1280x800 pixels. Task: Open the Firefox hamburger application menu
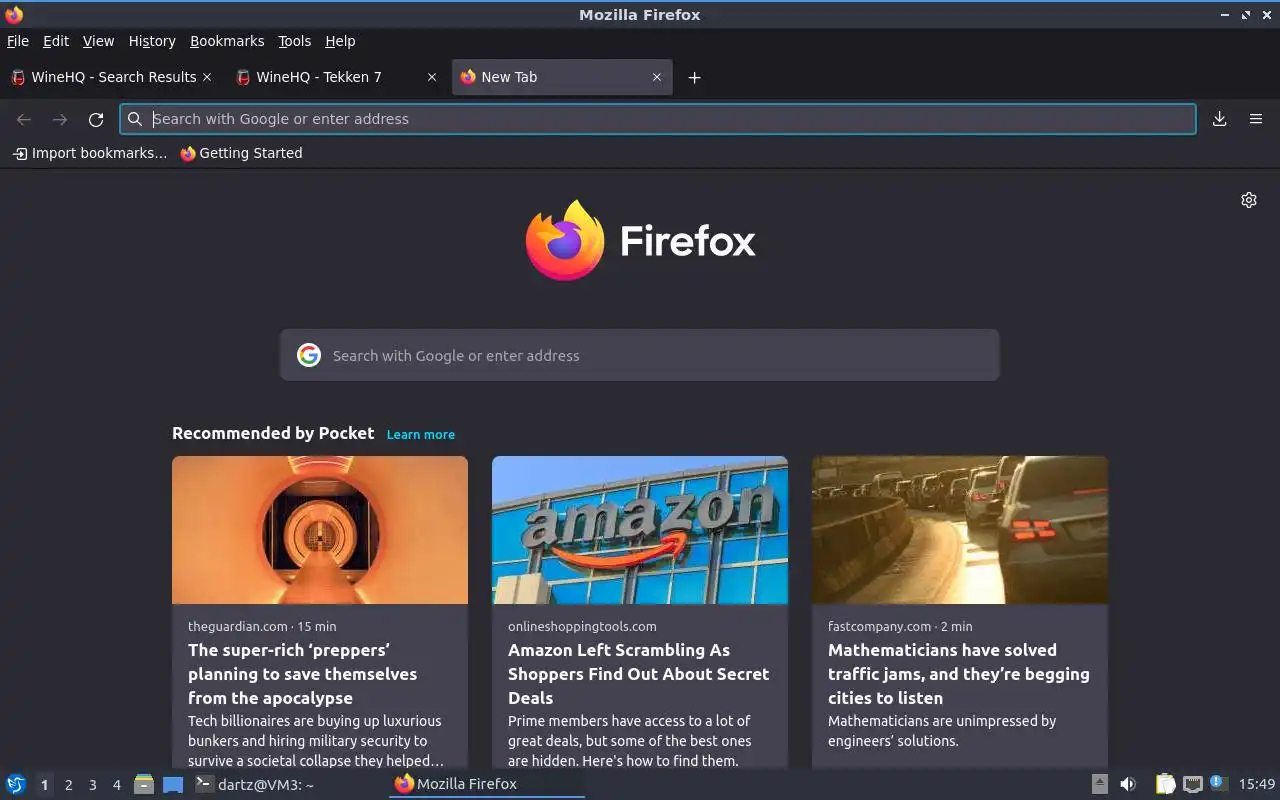[1256, 119]
